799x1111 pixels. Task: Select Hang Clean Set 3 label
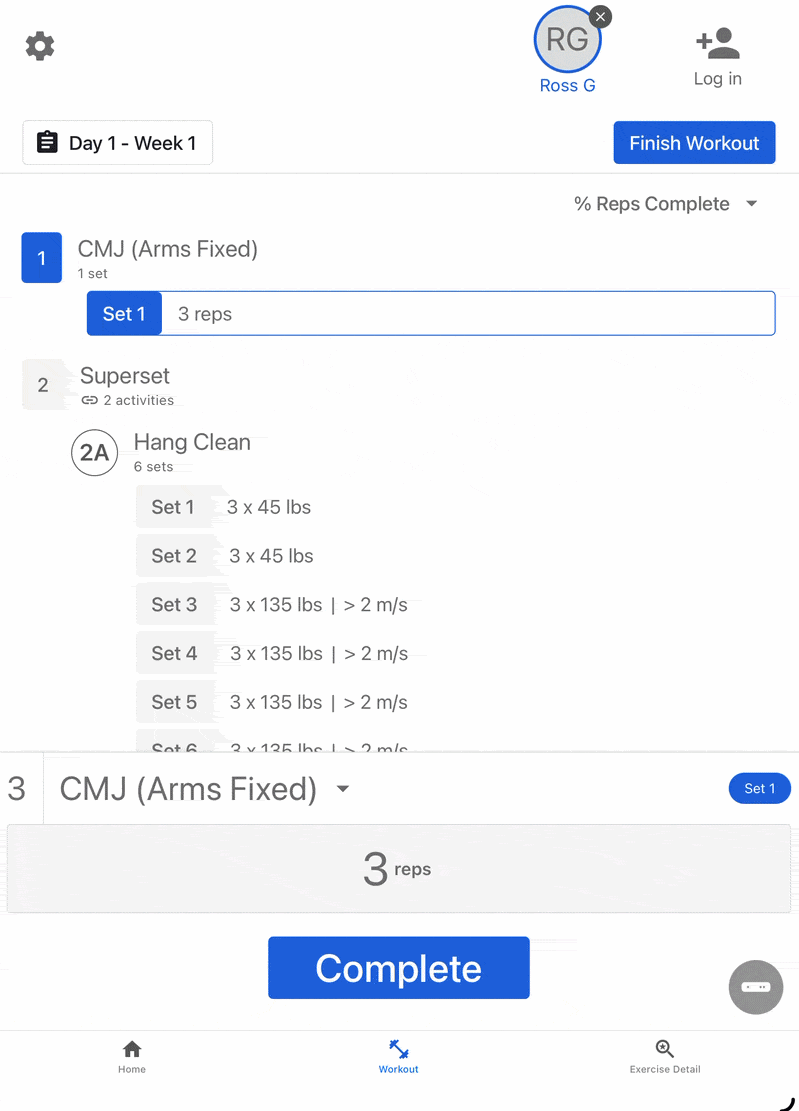pos(174,605)
